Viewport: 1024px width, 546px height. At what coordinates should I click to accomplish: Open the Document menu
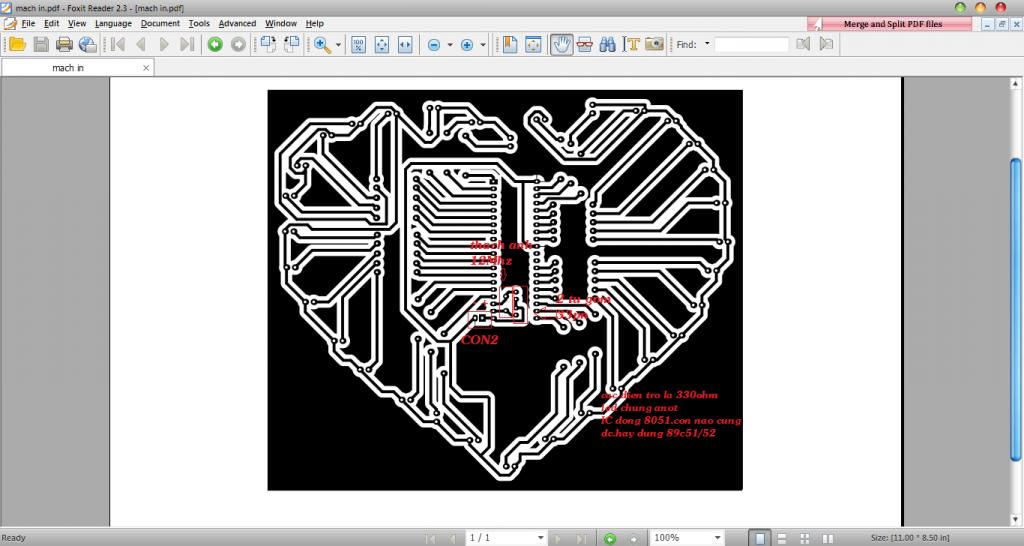[x=160, y=23]
